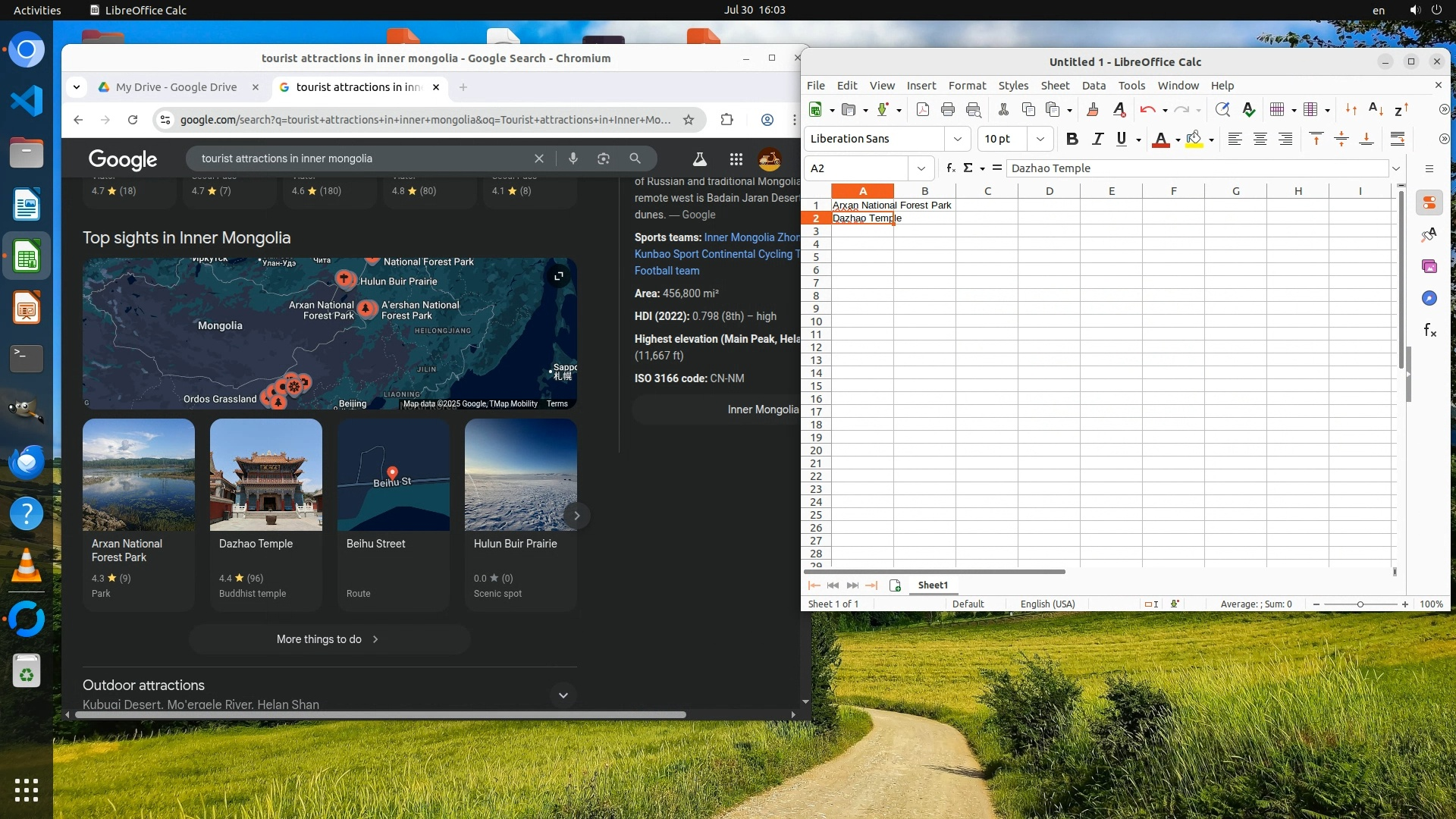Click the Sort Ascending icon

click(x=1376, y=109)
